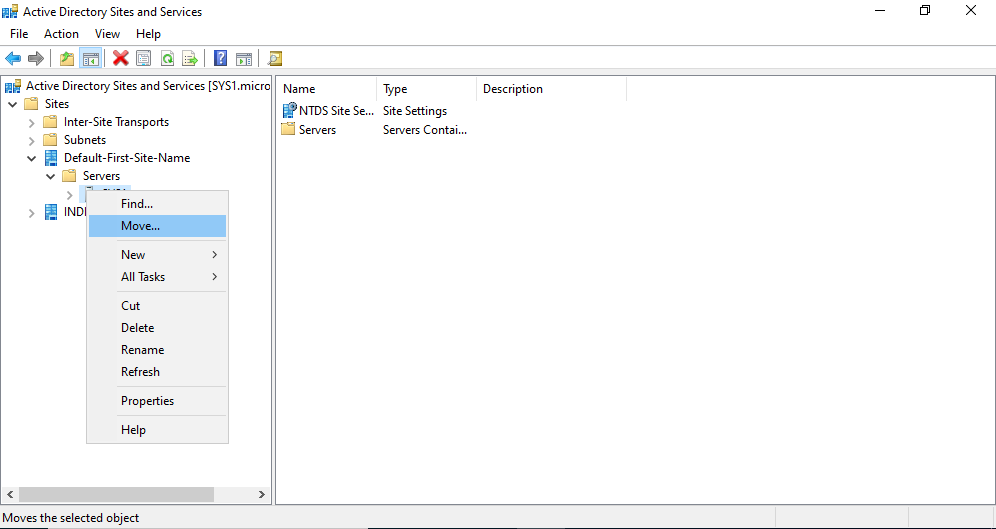Screen dimensions: 996x529
Task: Open the Properties toolbar icon
Action: (x=144, y=59)
